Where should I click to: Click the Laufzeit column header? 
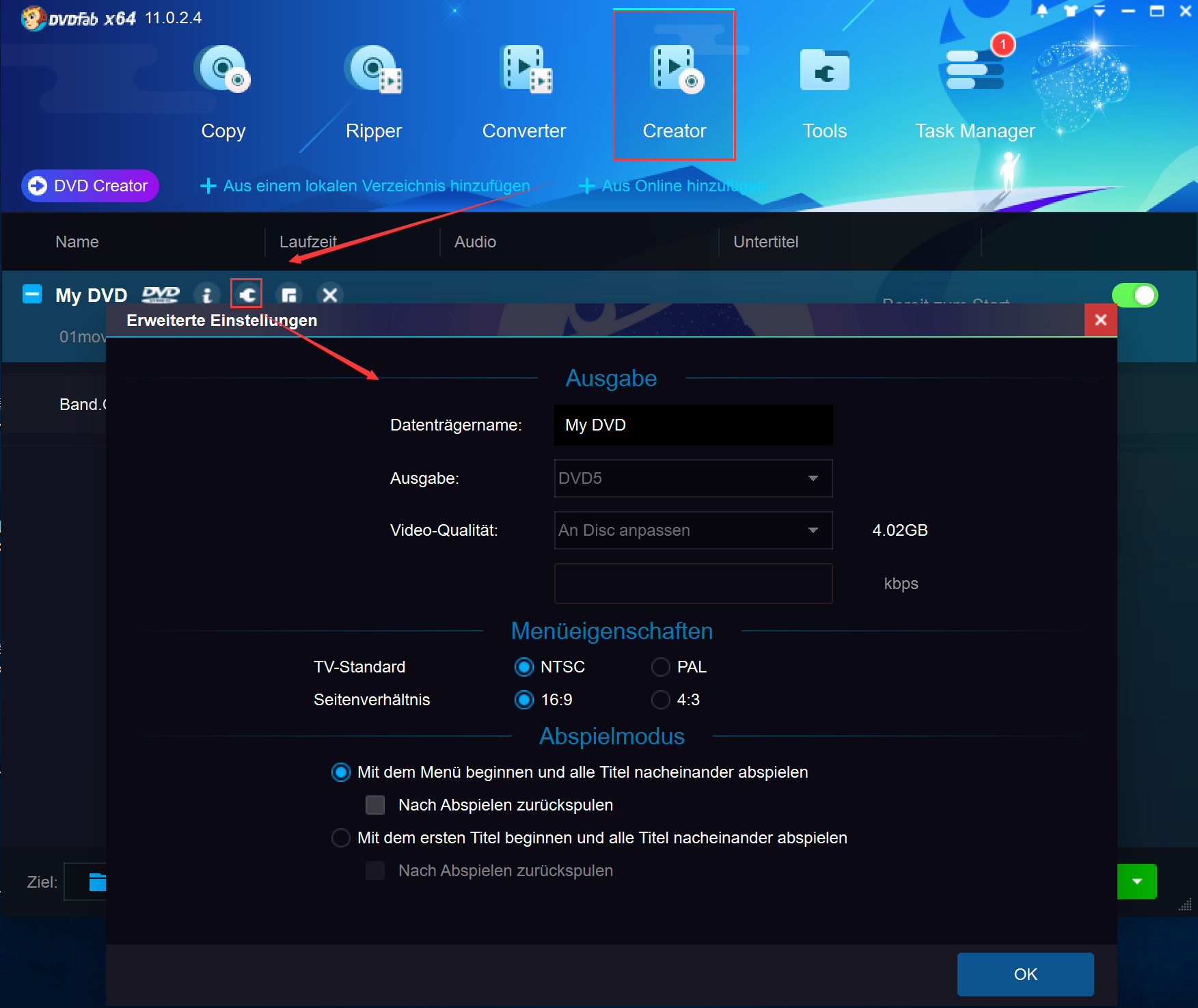coord(308,242)
